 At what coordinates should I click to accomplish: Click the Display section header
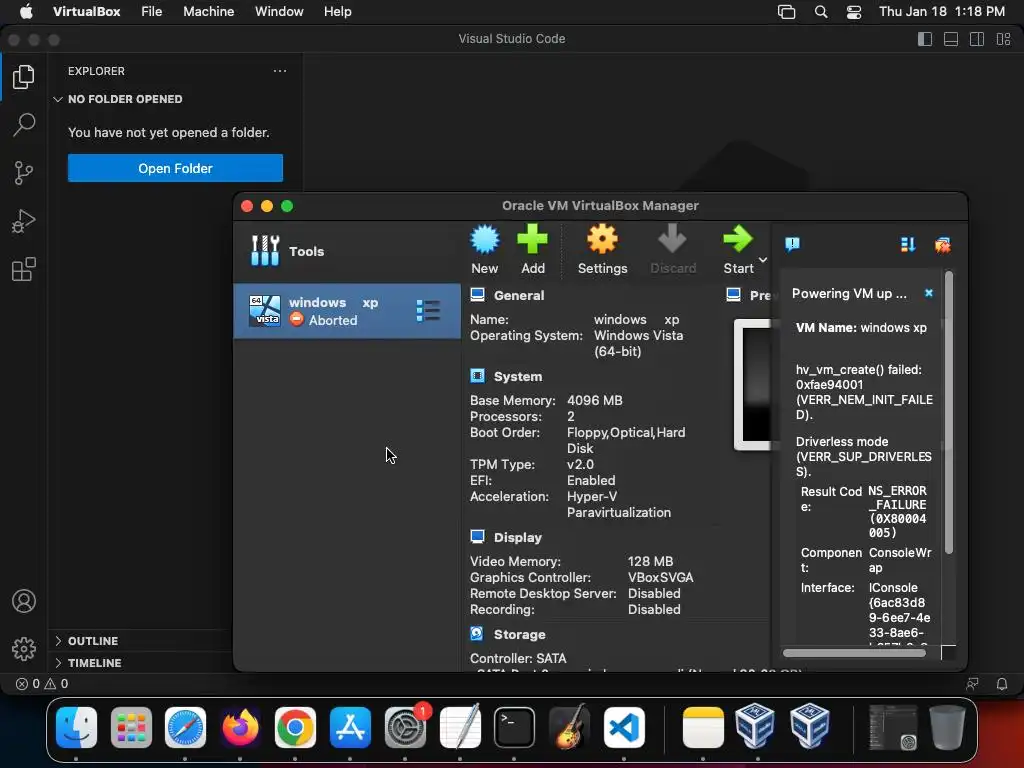coord(518,537)
